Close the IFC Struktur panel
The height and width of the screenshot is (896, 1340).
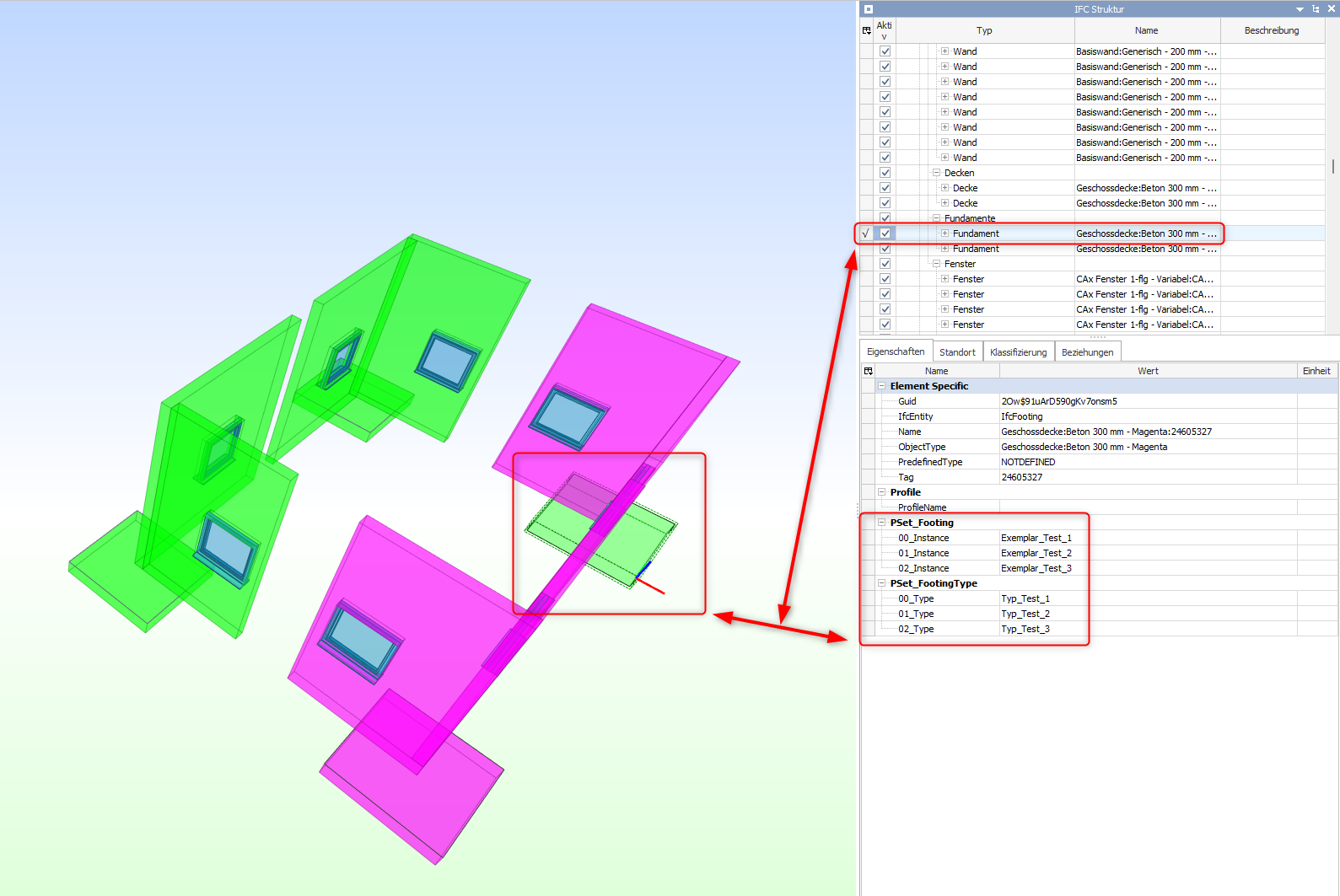click(x=1331, y=9)
